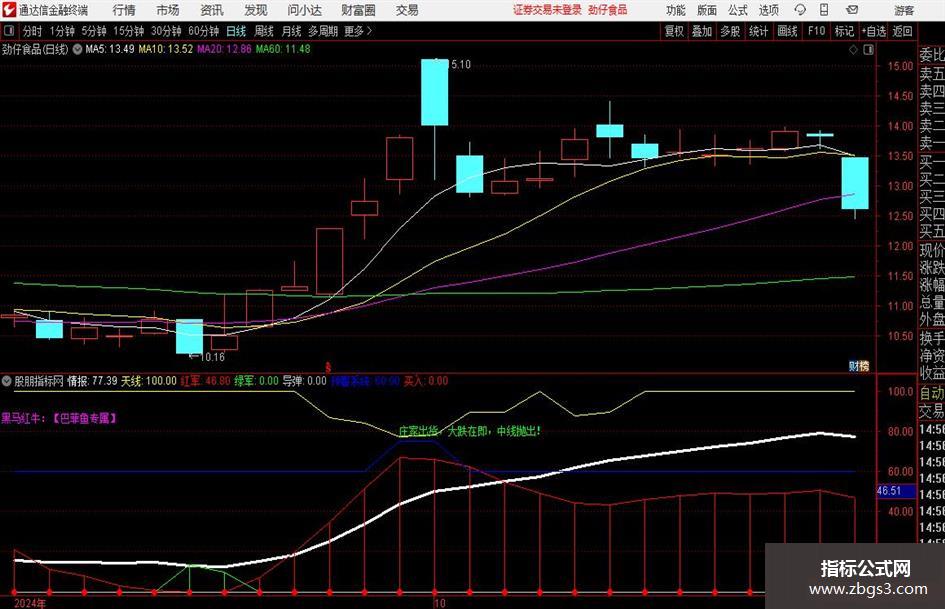Viewport: 945px width, 609px height.
Task: Switch to 周线 weekly tab
Action: pyautogui.click(x=264, y=31)
